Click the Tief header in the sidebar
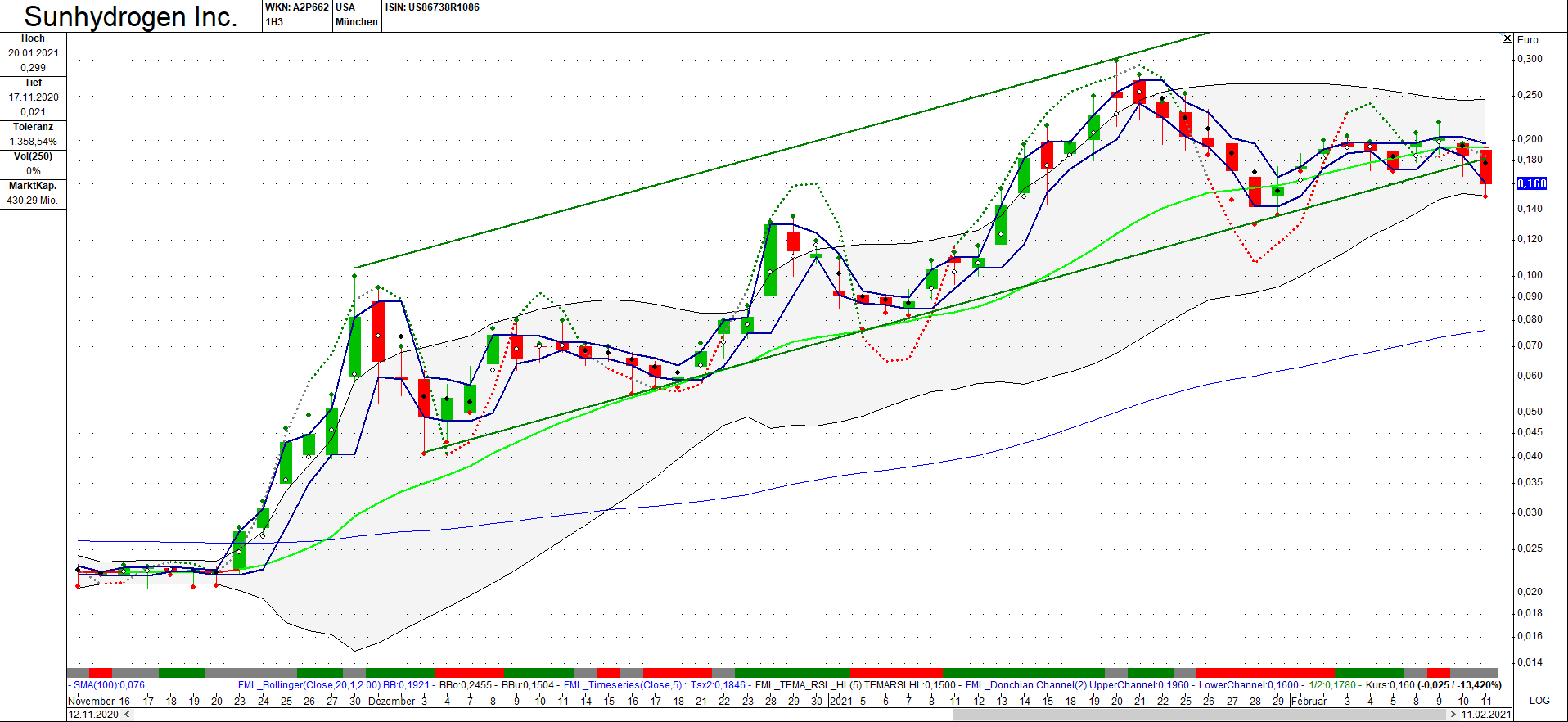The image size is (1568, 722). click(x=33, y=83)
